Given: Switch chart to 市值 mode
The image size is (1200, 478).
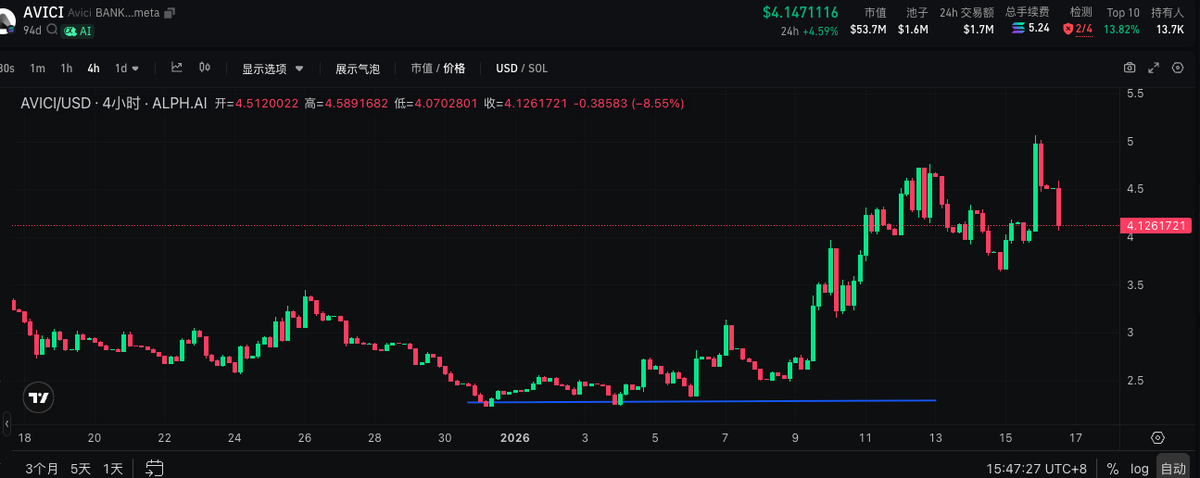Looking at the screenshot, I should (x=421, y=69).
